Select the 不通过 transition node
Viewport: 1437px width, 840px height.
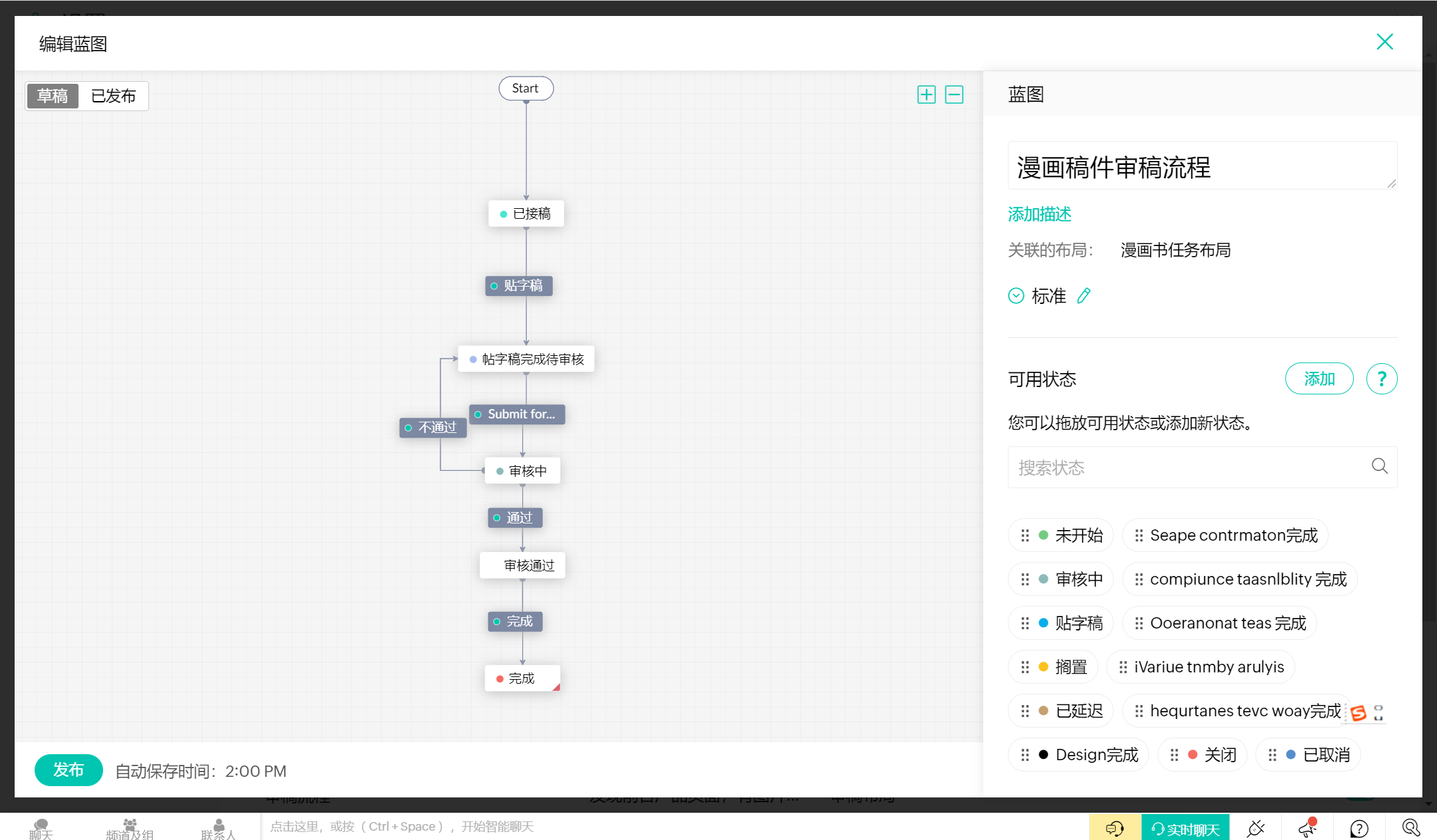432,427
